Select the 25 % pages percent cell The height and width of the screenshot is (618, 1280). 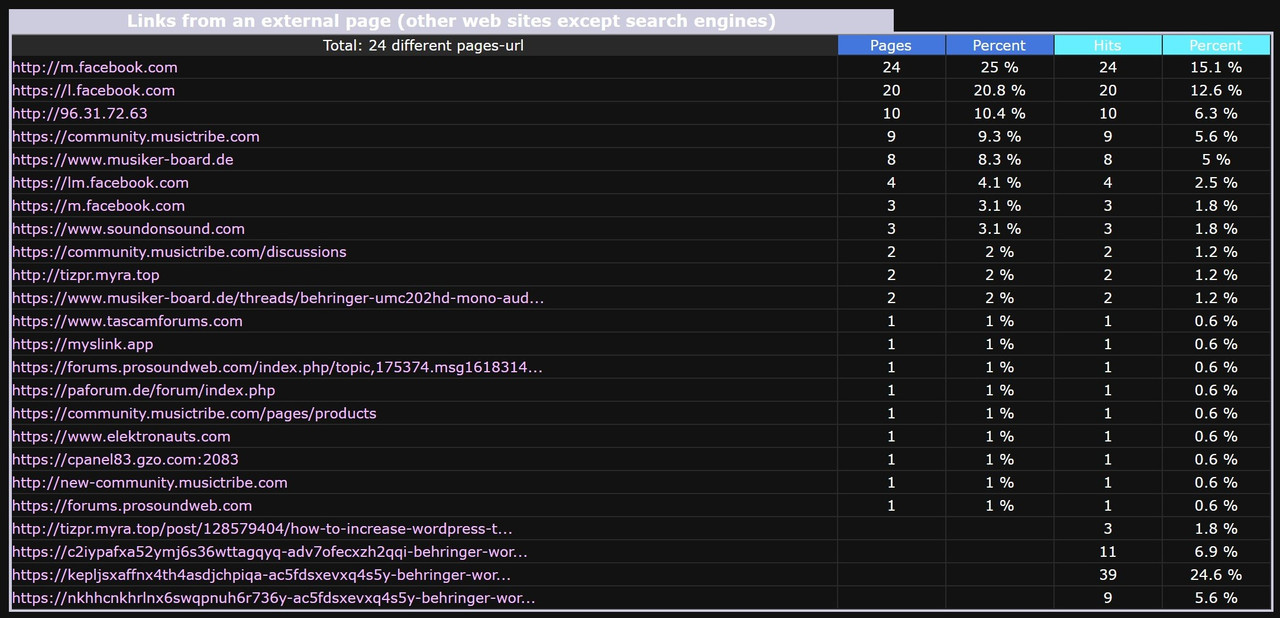(999, 67)
